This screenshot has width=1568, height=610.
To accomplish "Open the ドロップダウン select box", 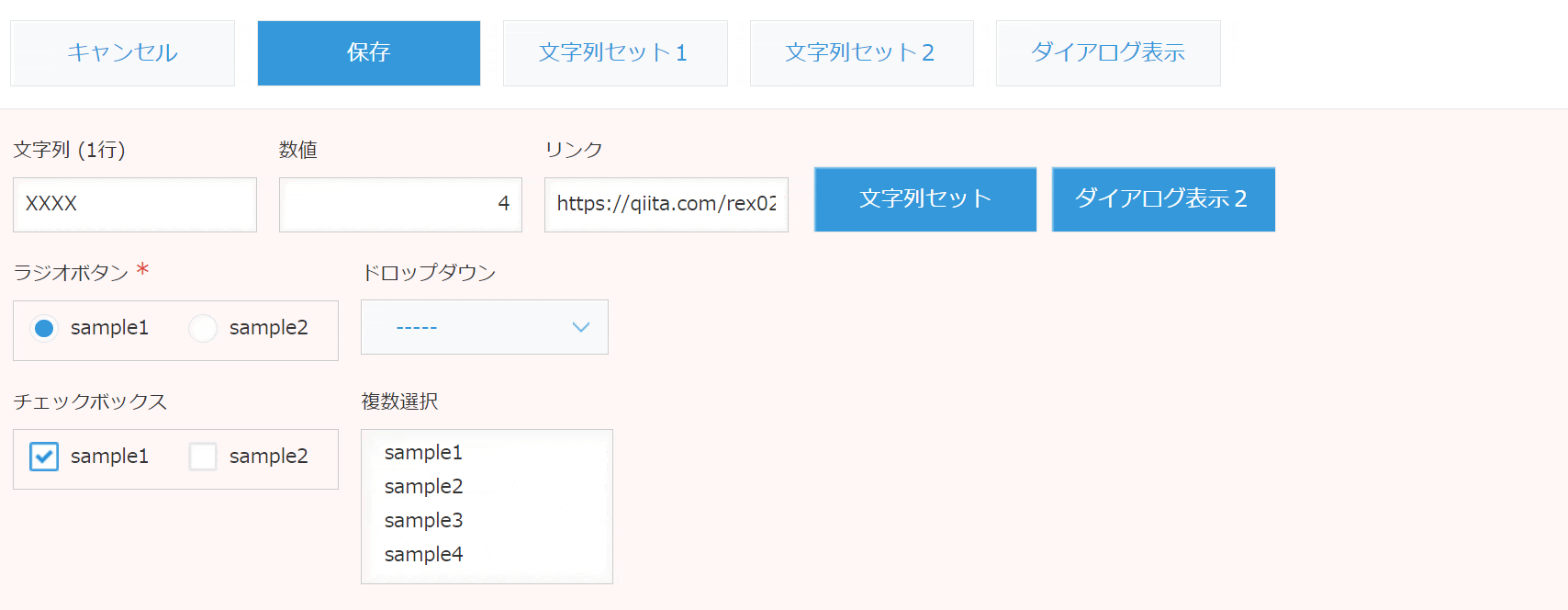I will [485, 327].
